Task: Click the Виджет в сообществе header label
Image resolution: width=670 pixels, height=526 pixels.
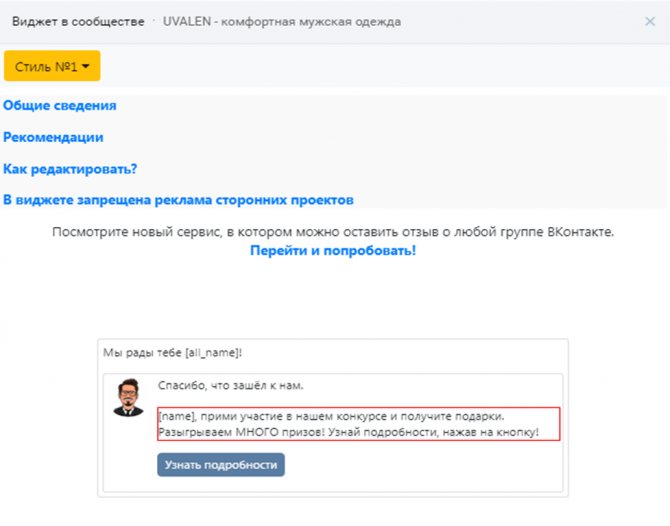Action: pos(78,22)
